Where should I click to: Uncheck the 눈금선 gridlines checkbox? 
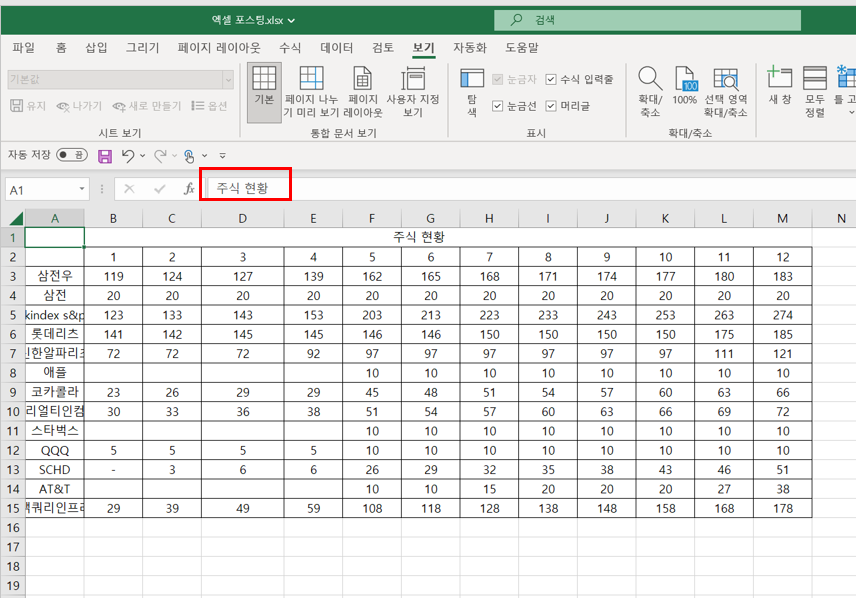pos(497,106)
